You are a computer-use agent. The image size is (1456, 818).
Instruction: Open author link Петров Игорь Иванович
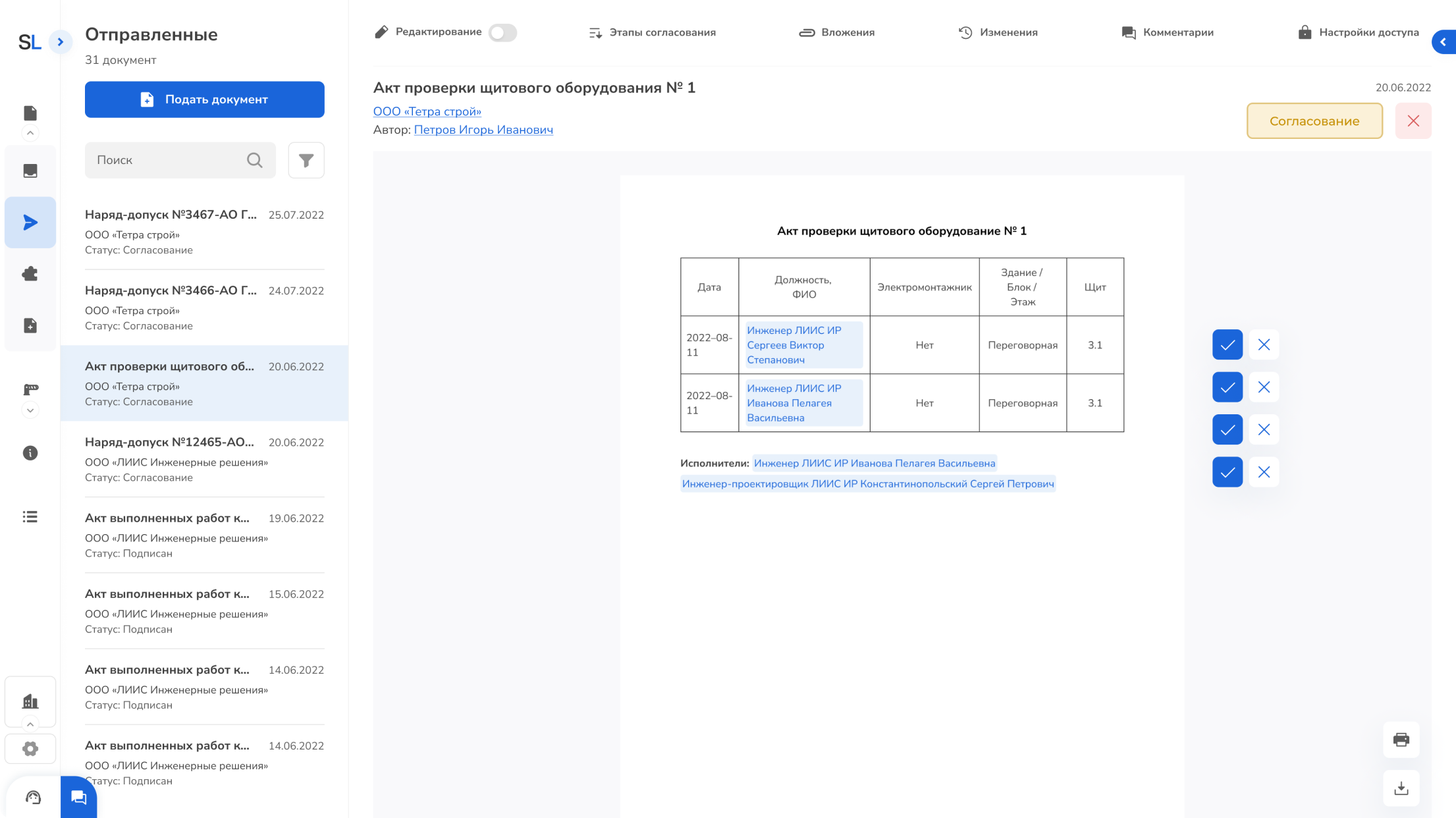(483, 130)
